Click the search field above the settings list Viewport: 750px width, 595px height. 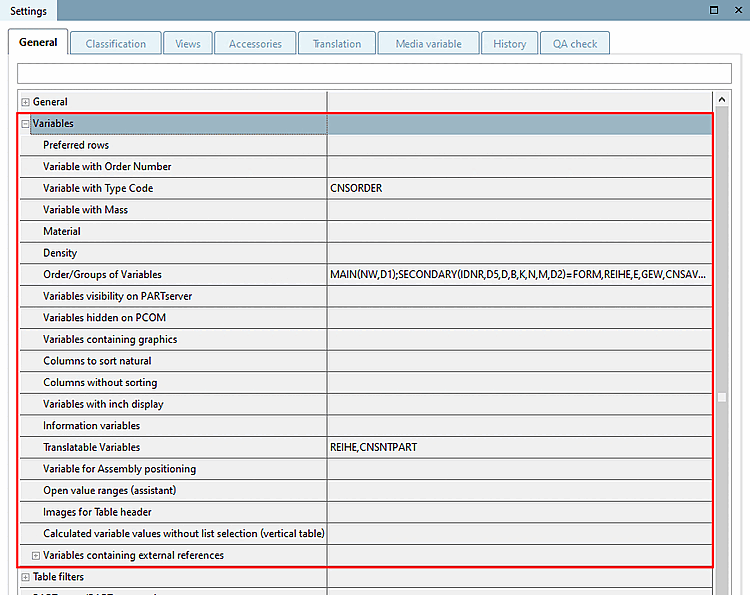pos(375,74)
